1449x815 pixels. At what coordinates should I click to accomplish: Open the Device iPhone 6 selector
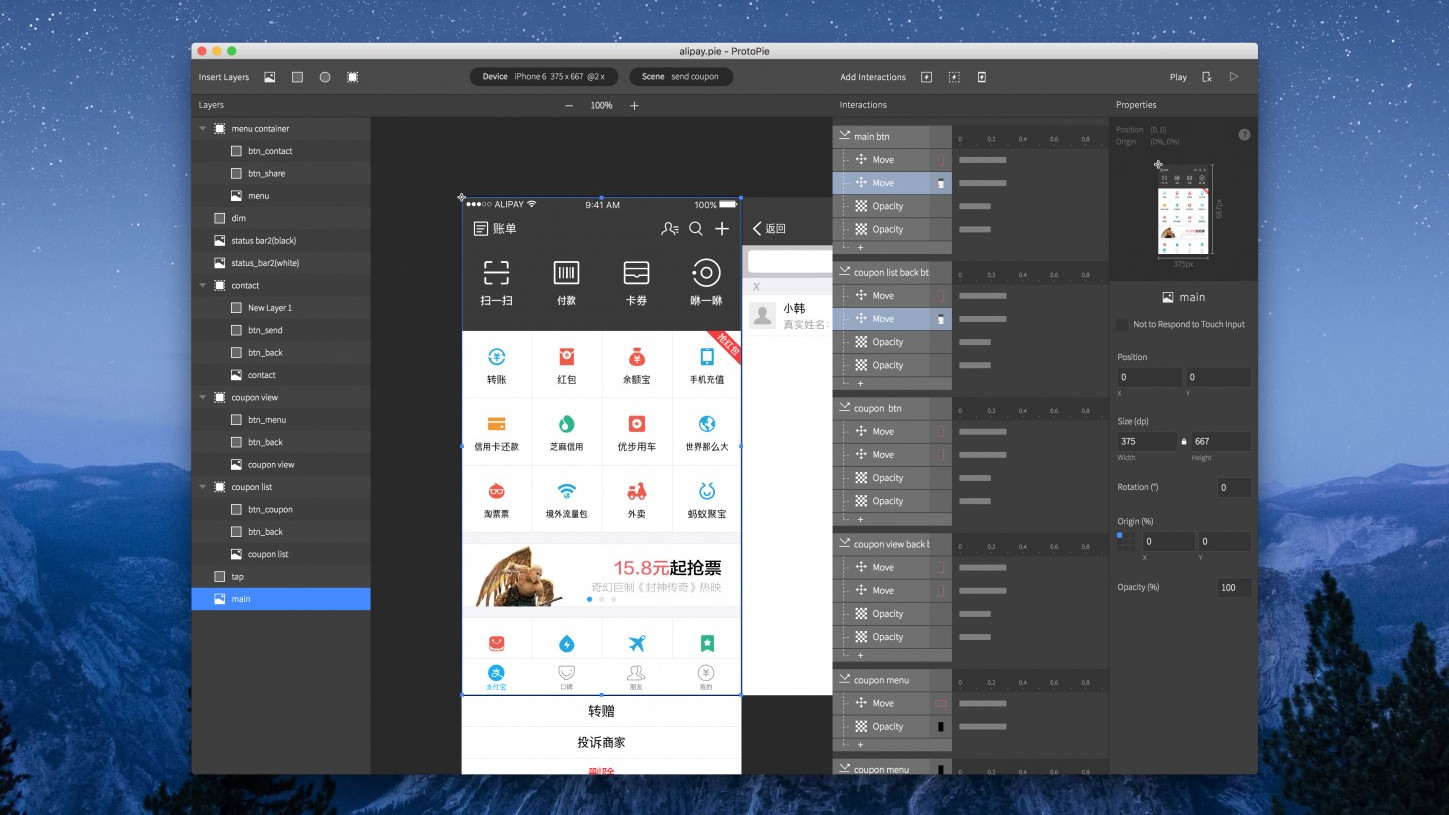pyautogui.click(x=544, y=77)
